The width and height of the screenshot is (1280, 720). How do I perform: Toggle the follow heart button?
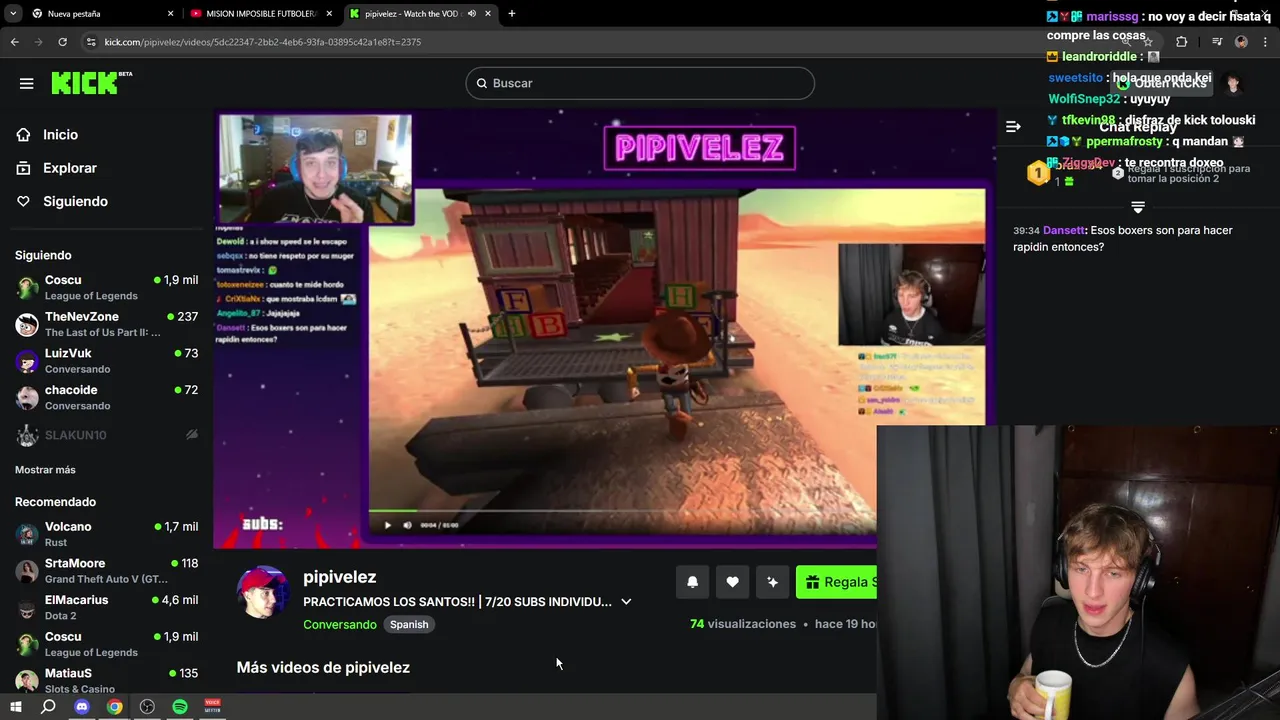tap(732, 582)
